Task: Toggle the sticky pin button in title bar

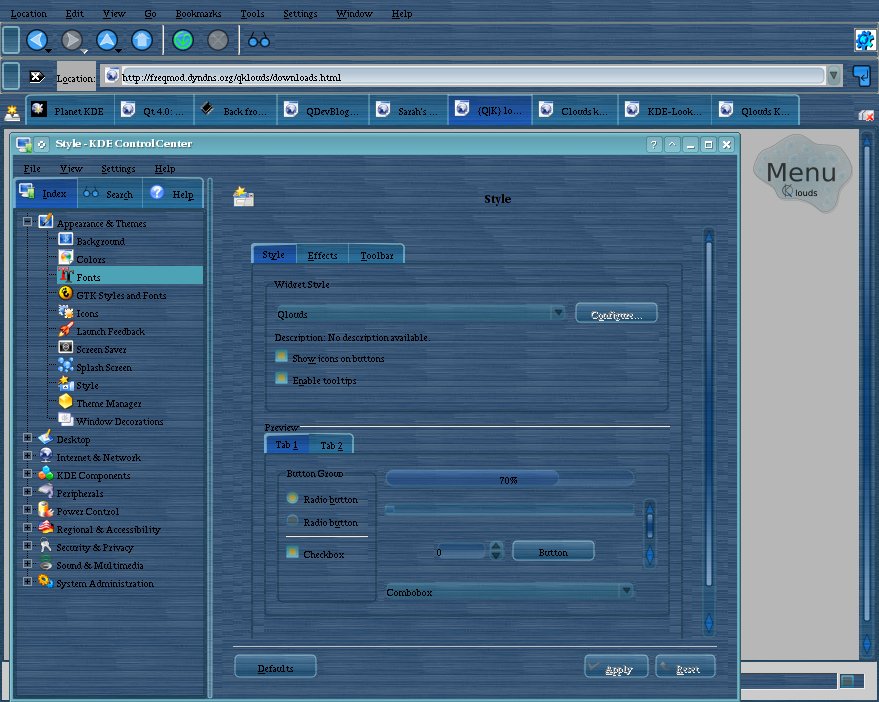Action: point(41,144)
